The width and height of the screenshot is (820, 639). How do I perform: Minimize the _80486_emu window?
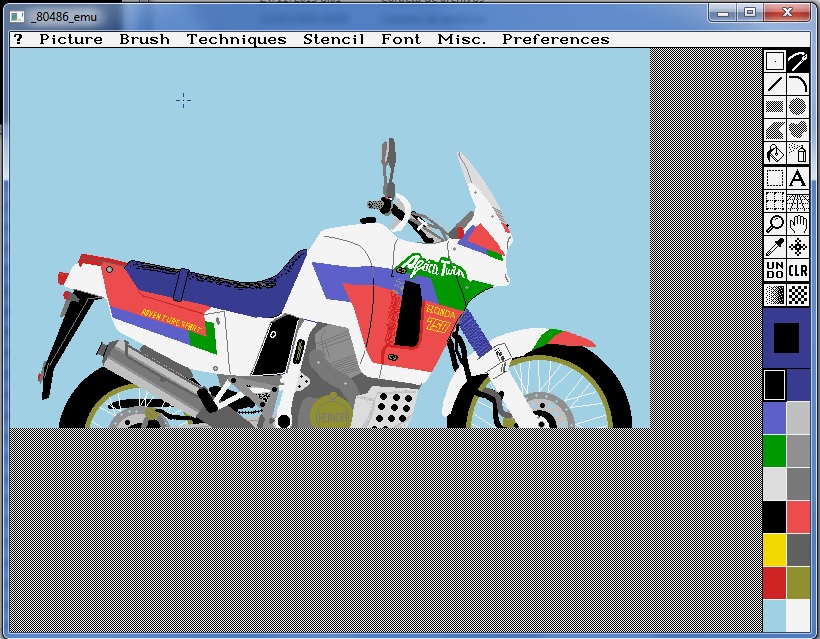click(723, 13)
